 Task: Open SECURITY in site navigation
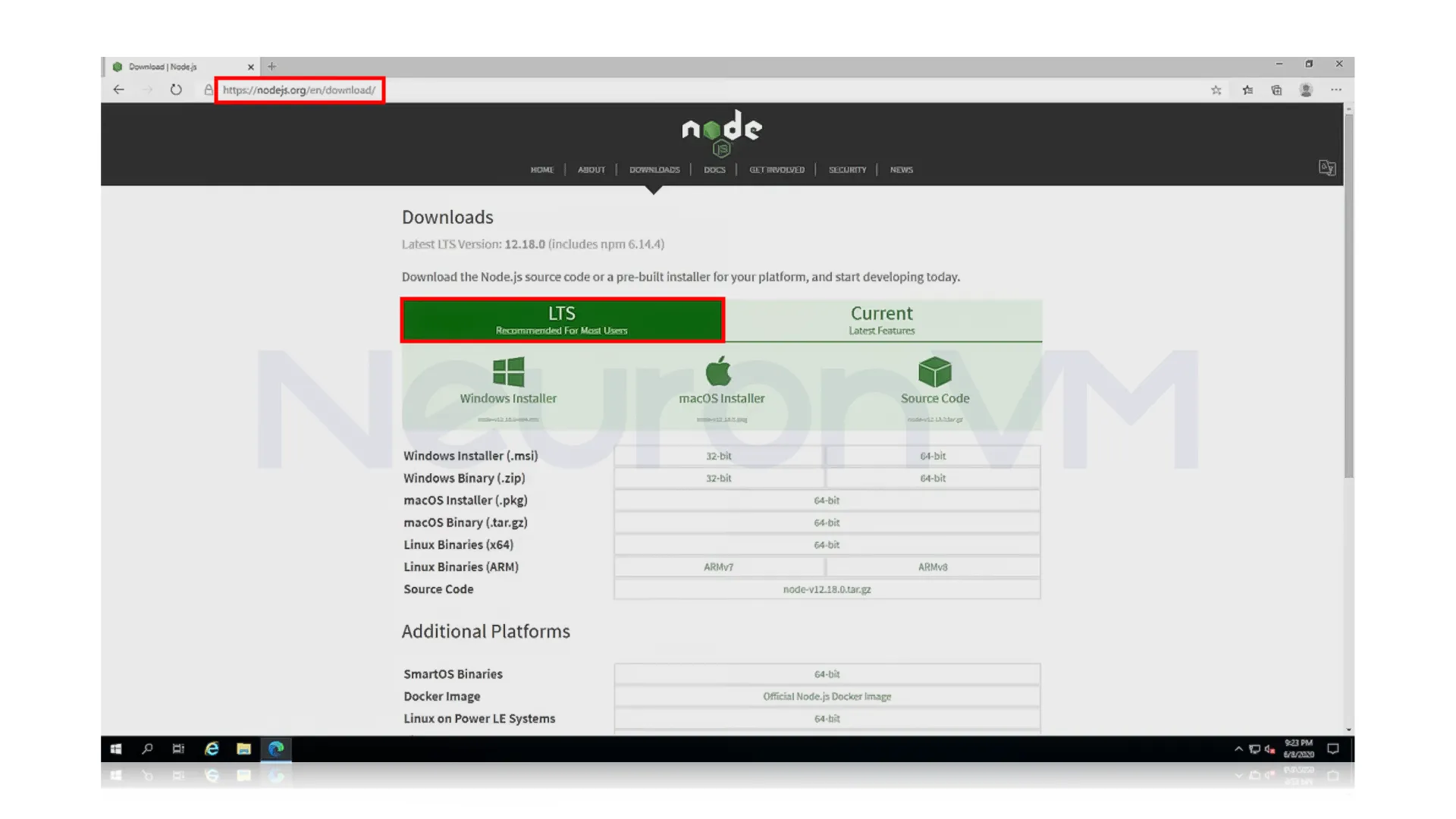tap(847, 170)
